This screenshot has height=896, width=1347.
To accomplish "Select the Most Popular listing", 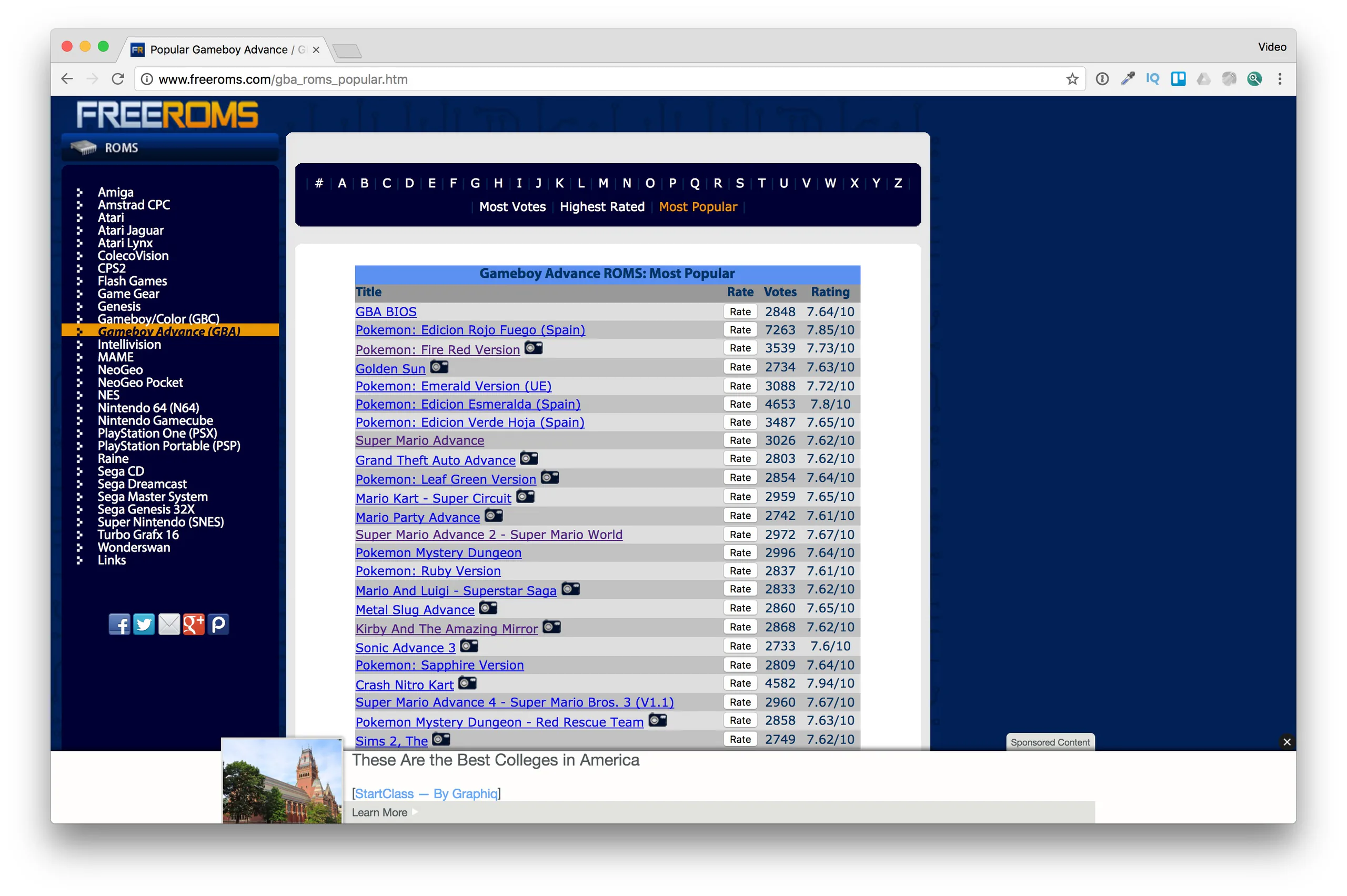I will tap(697, 207).
